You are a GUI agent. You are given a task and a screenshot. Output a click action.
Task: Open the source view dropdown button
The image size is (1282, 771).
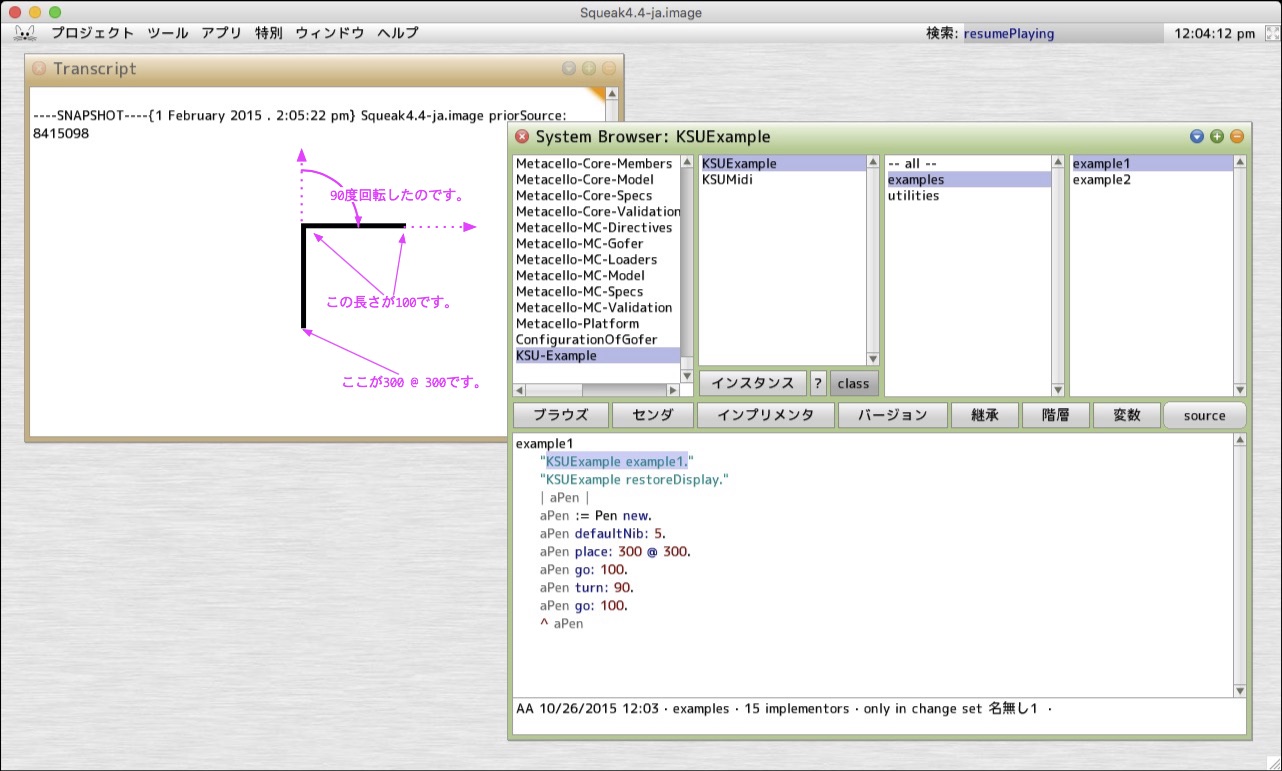(x=1204, y=416)
